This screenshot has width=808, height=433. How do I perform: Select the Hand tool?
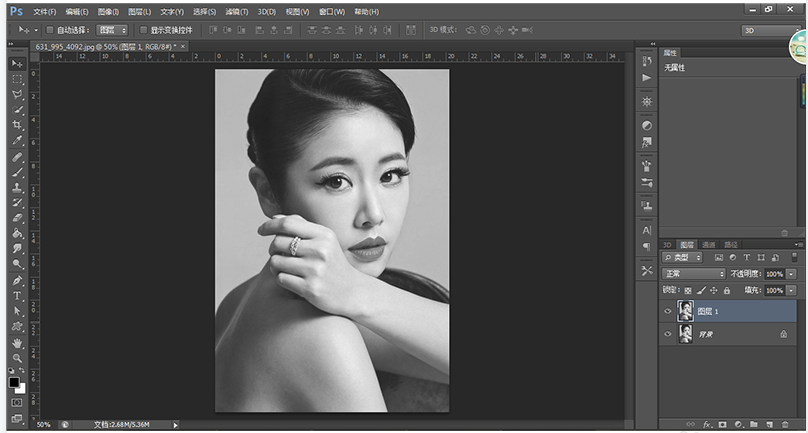17,343
